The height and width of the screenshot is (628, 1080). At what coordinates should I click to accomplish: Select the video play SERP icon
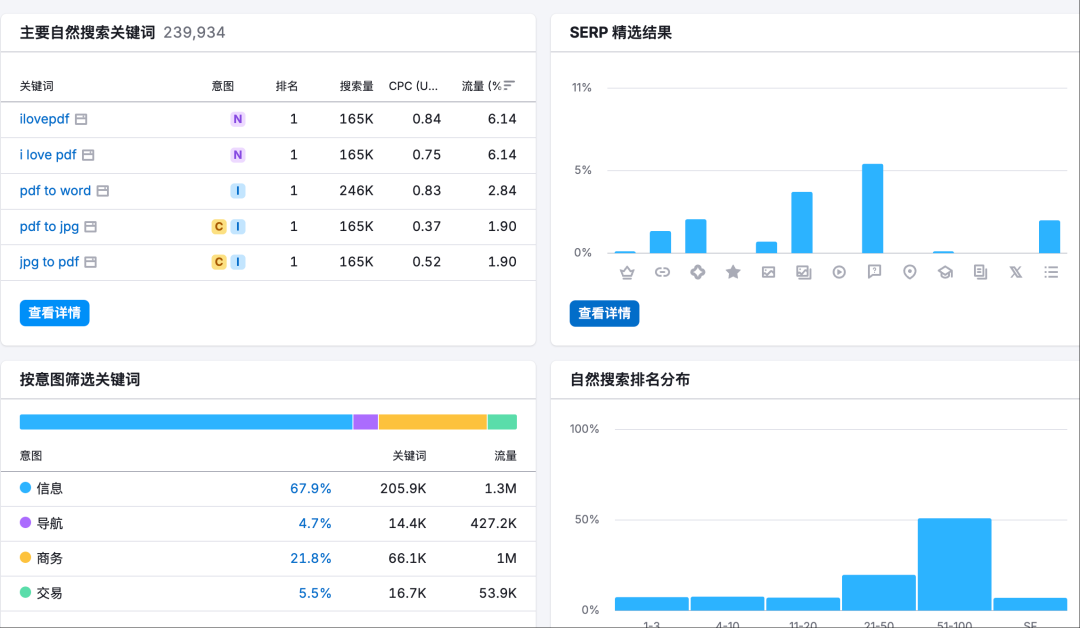point(839,273)
